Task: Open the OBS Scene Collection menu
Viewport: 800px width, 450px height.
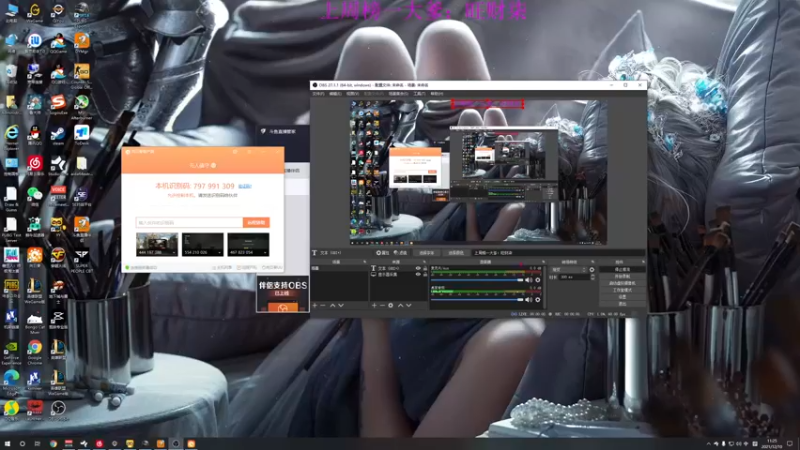Action: (x=398, y=94)
